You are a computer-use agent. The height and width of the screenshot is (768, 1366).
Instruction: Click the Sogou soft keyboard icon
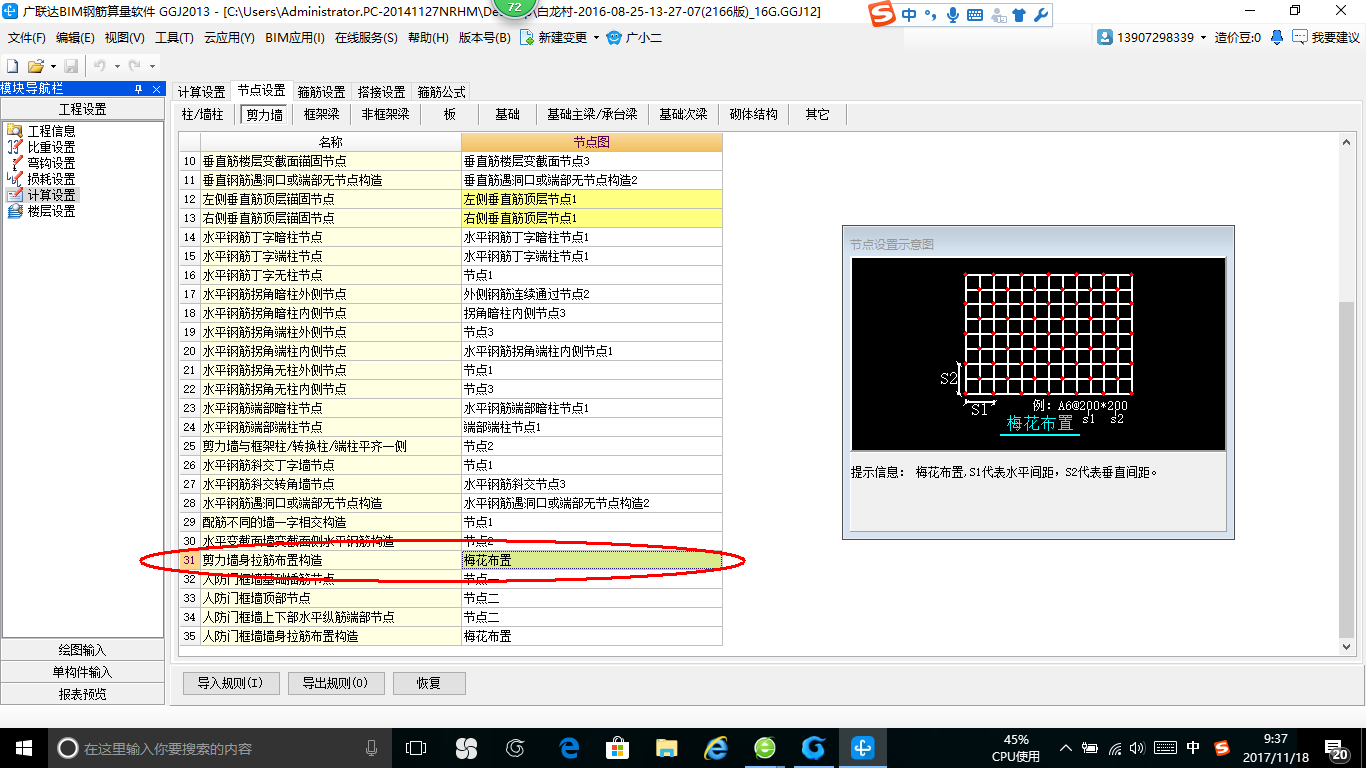click(974, 15)
